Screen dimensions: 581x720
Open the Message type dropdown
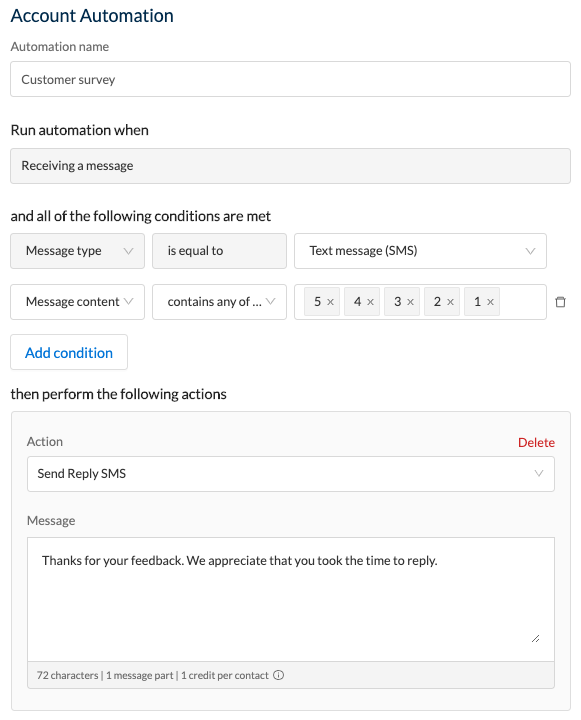(78, 251)
